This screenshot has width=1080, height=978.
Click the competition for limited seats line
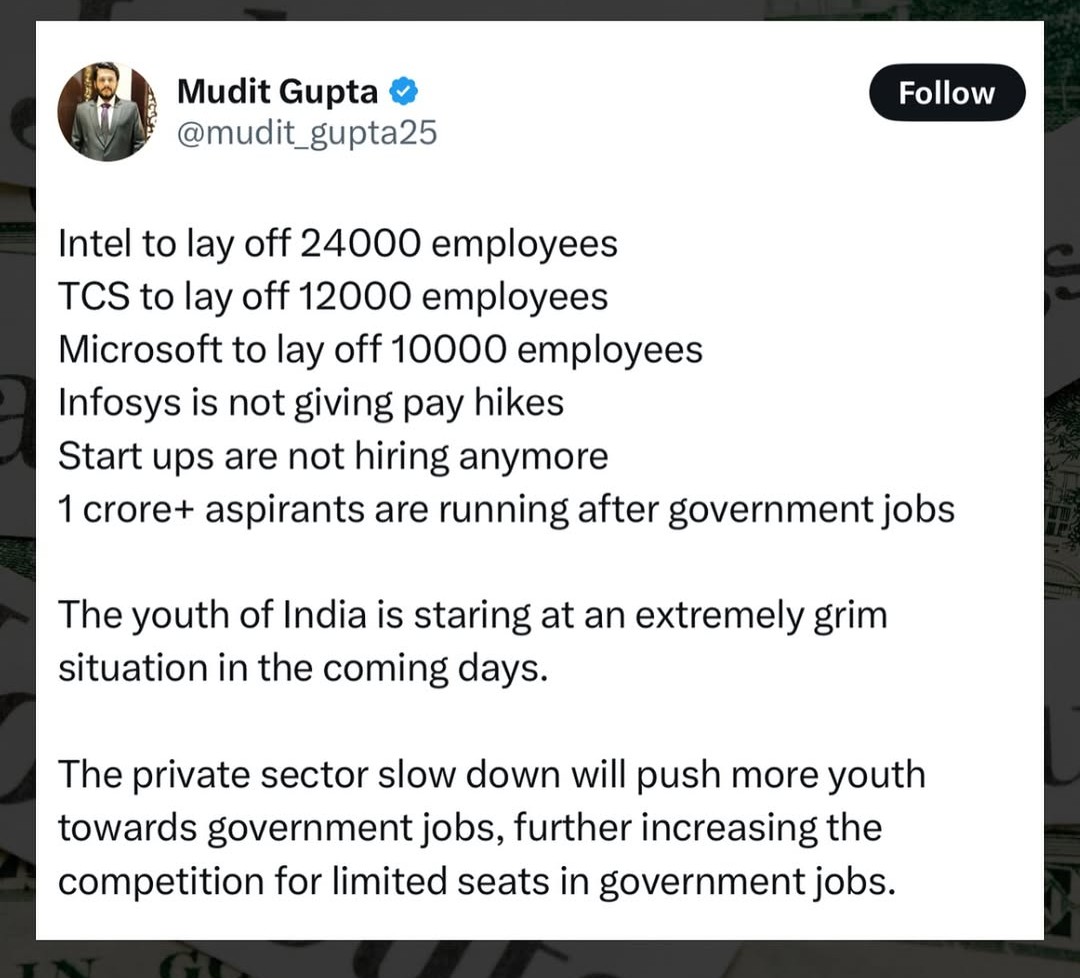477,882
